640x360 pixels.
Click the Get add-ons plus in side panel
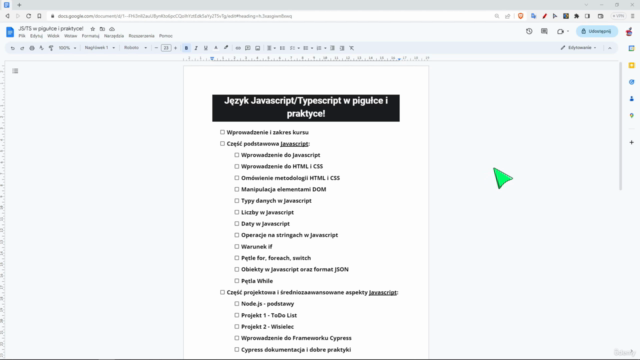pos(631,142)
